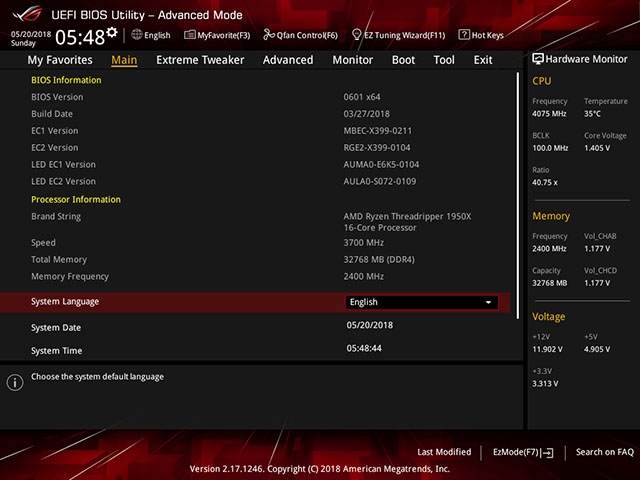Click the Hardware Monitor Voltage heading
Viewport: 640px width, 480px height.
click(549, 317)
